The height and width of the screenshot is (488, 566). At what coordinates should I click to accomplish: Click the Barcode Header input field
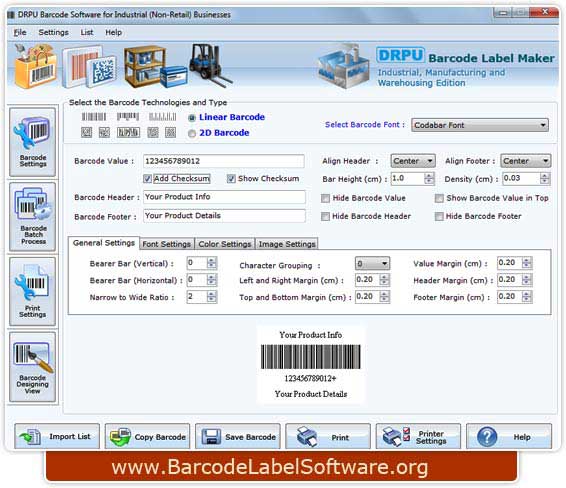(x=224, y=197)
